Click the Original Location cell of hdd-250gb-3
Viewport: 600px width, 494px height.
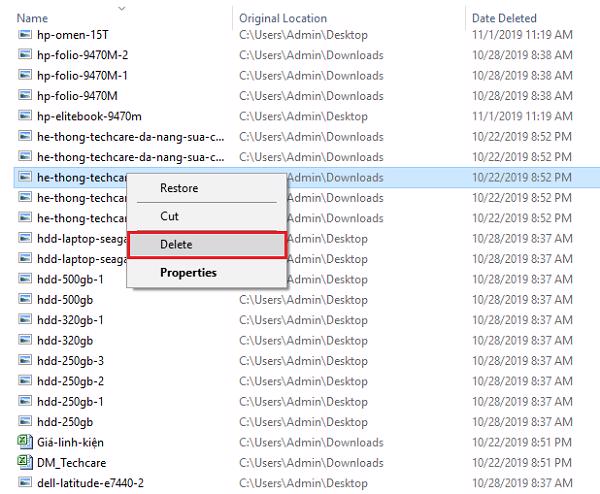click(x=303, y=361)
